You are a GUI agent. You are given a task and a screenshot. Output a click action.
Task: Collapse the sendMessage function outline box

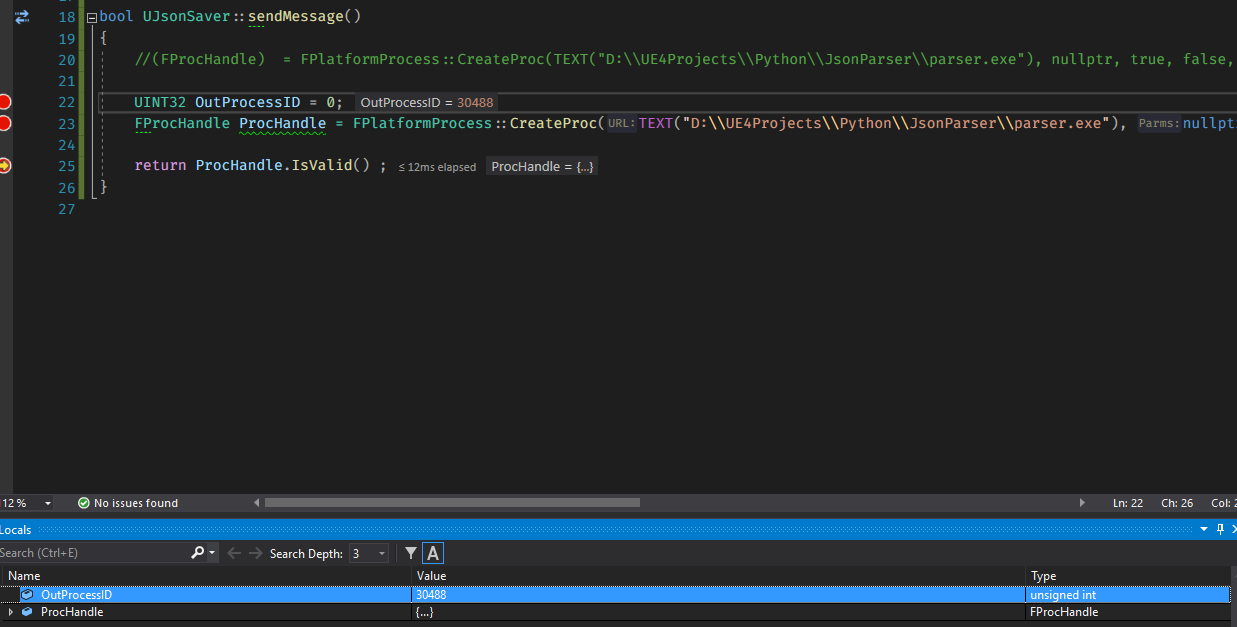[x=92, y=18]
